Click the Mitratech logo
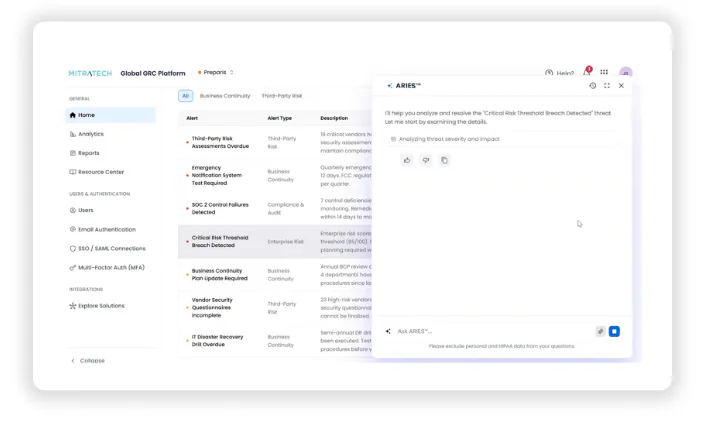705x426 pixels. 90,73
